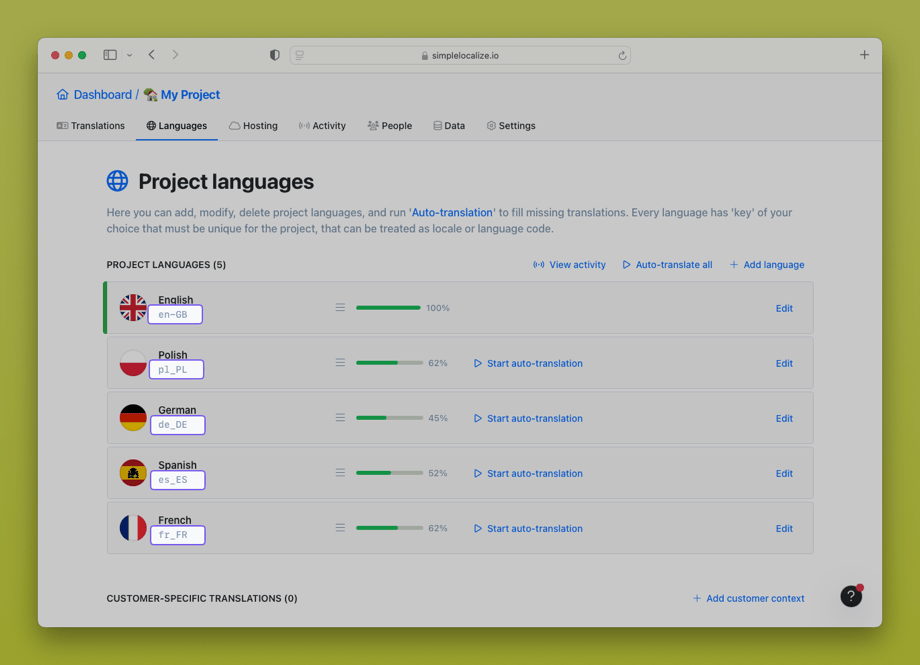Click the de_DE language key badge
The image size is (920, 665).
178,425
